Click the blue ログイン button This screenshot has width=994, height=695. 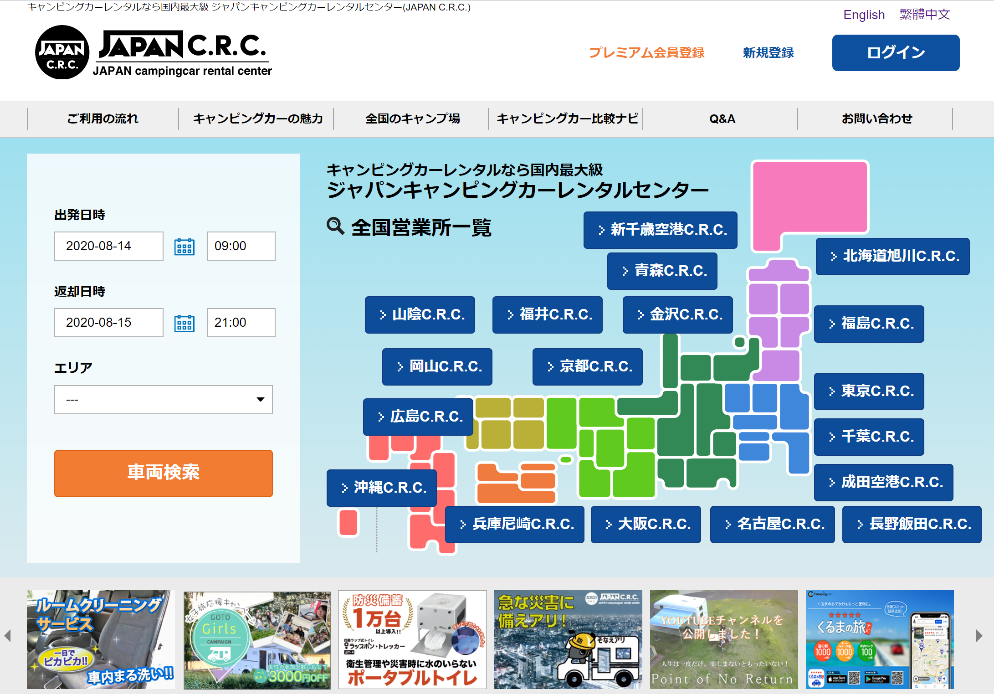click(895, 53)
